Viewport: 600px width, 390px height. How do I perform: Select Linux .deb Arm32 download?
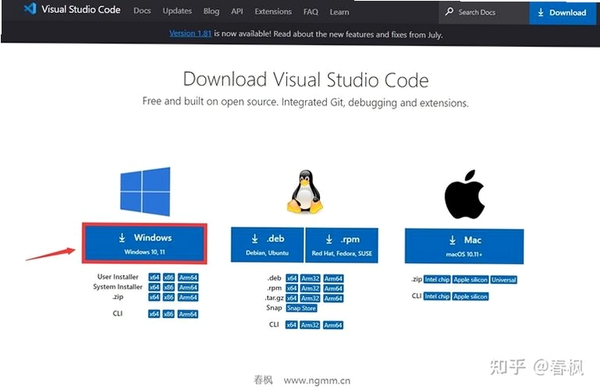pyautogui.click(x=310, y=278)
